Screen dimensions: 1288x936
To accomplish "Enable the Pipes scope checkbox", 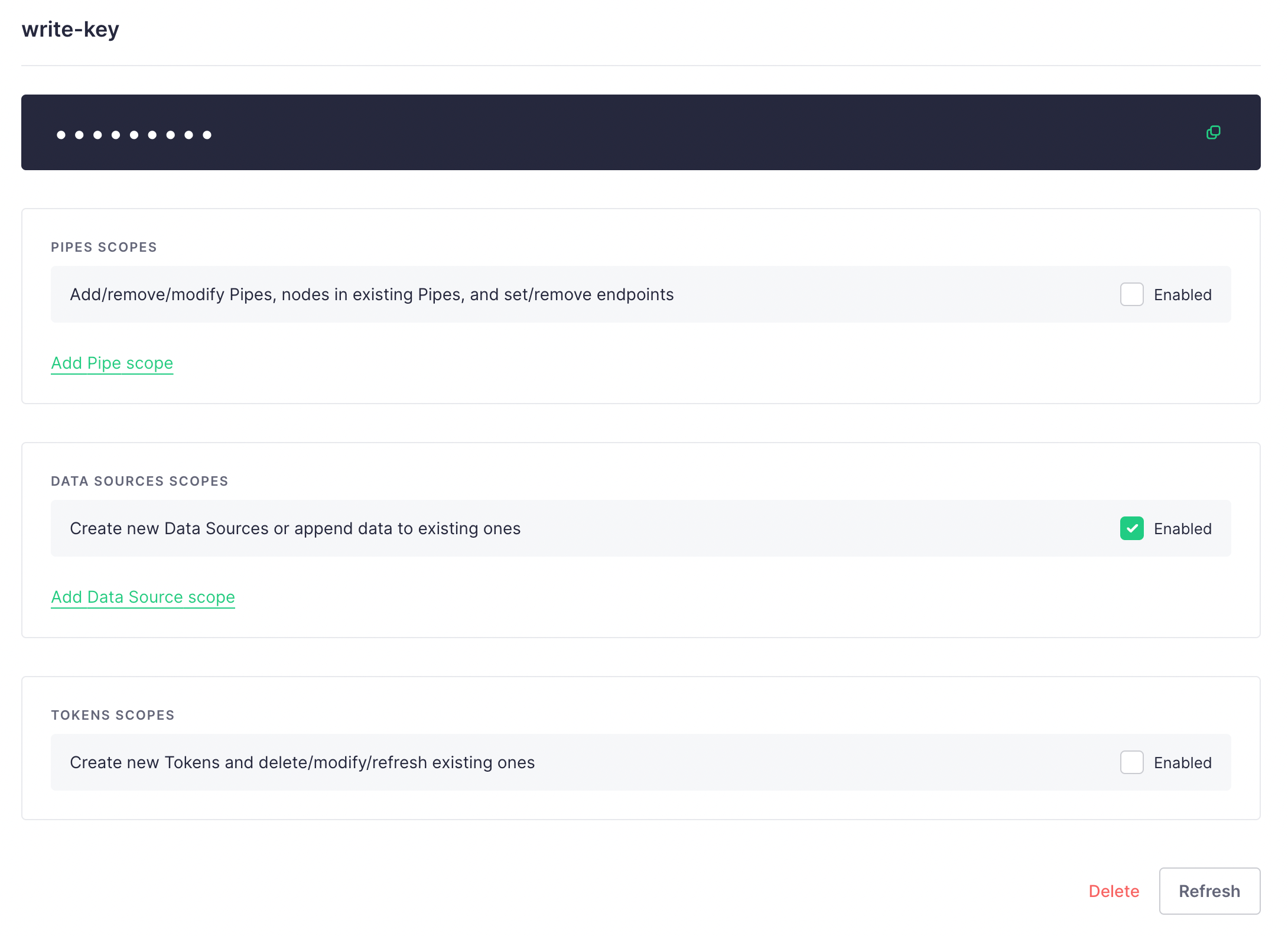I will click(1131, 294).
